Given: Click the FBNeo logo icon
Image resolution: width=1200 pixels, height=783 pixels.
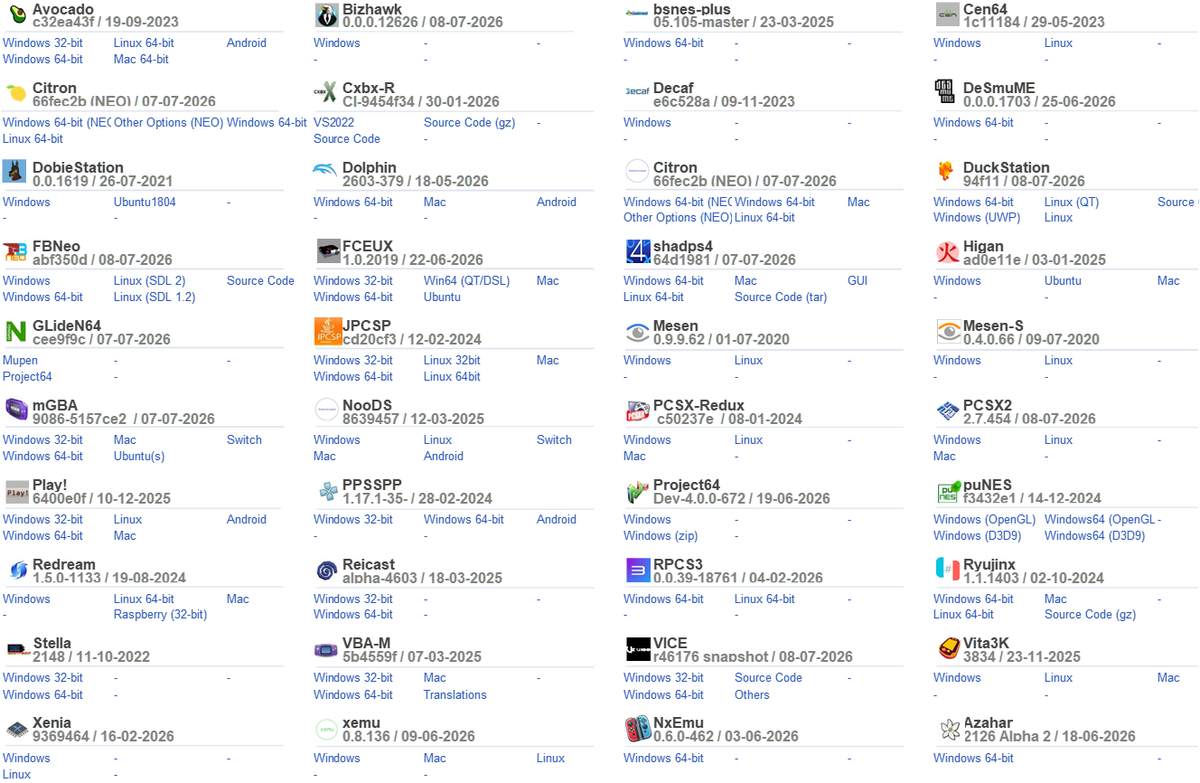Looking at the screenshot, I should 15,252.
